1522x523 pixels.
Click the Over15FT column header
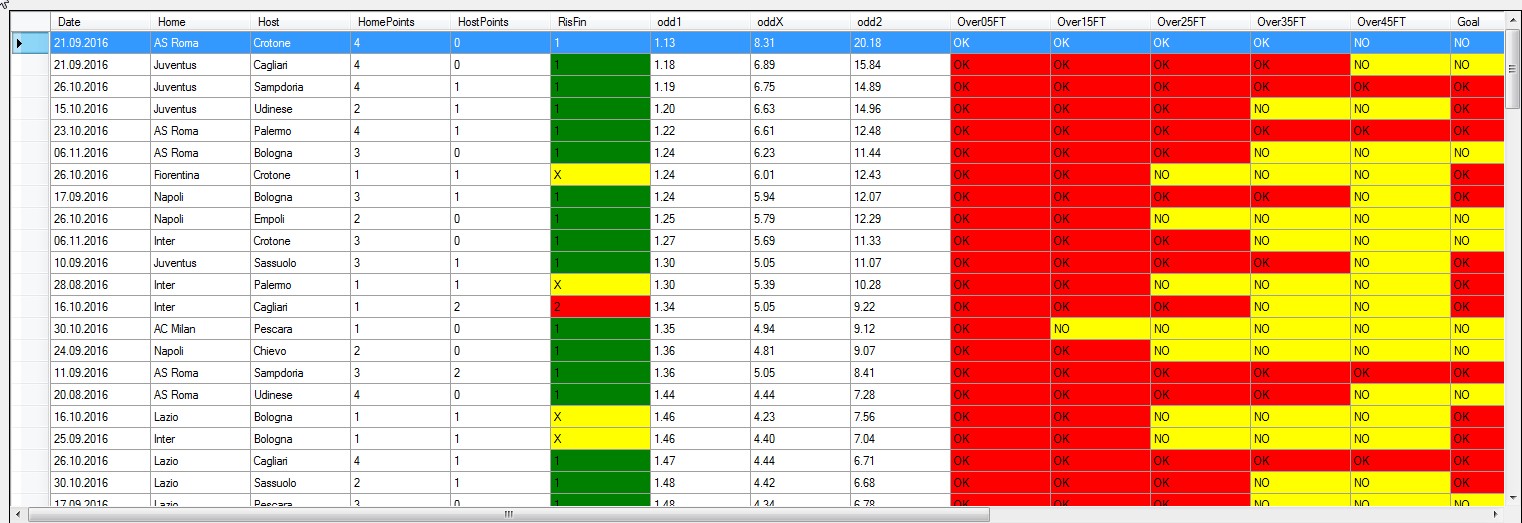1100,21
